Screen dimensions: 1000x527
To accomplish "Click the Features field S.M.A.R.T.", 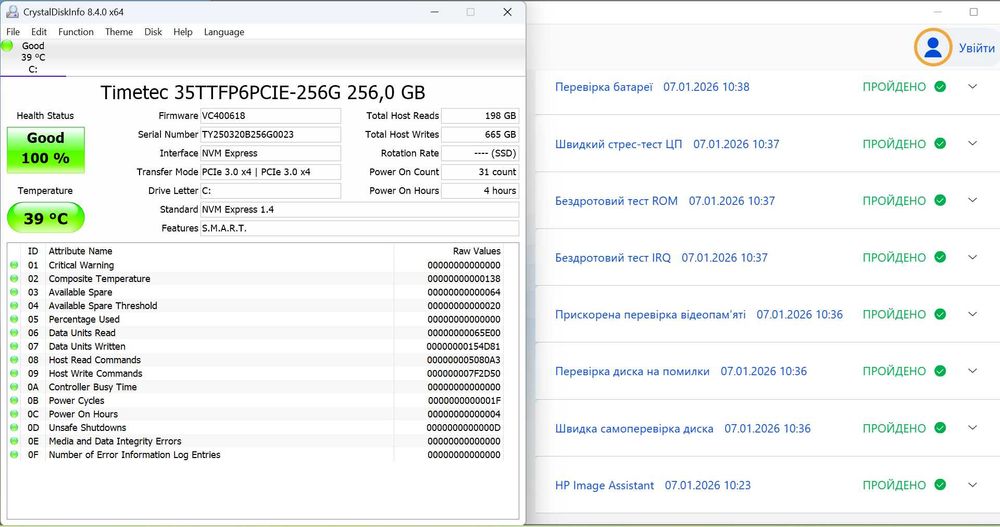I will coord(360,228).
